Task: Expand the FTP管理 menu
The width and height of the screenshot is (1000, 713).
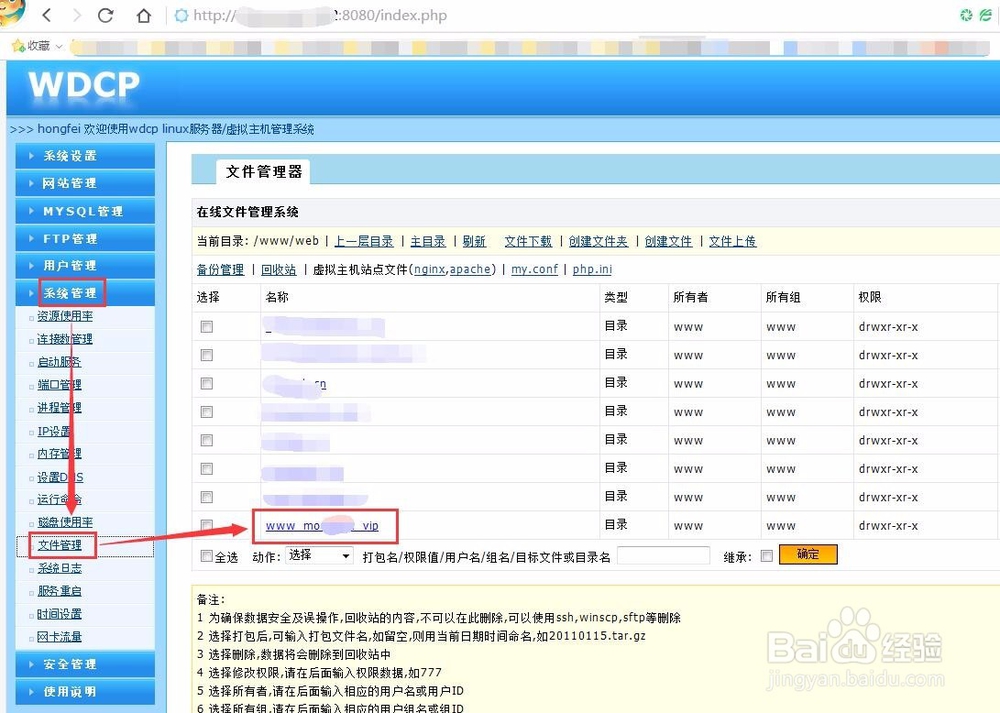Action: (85, 239)
